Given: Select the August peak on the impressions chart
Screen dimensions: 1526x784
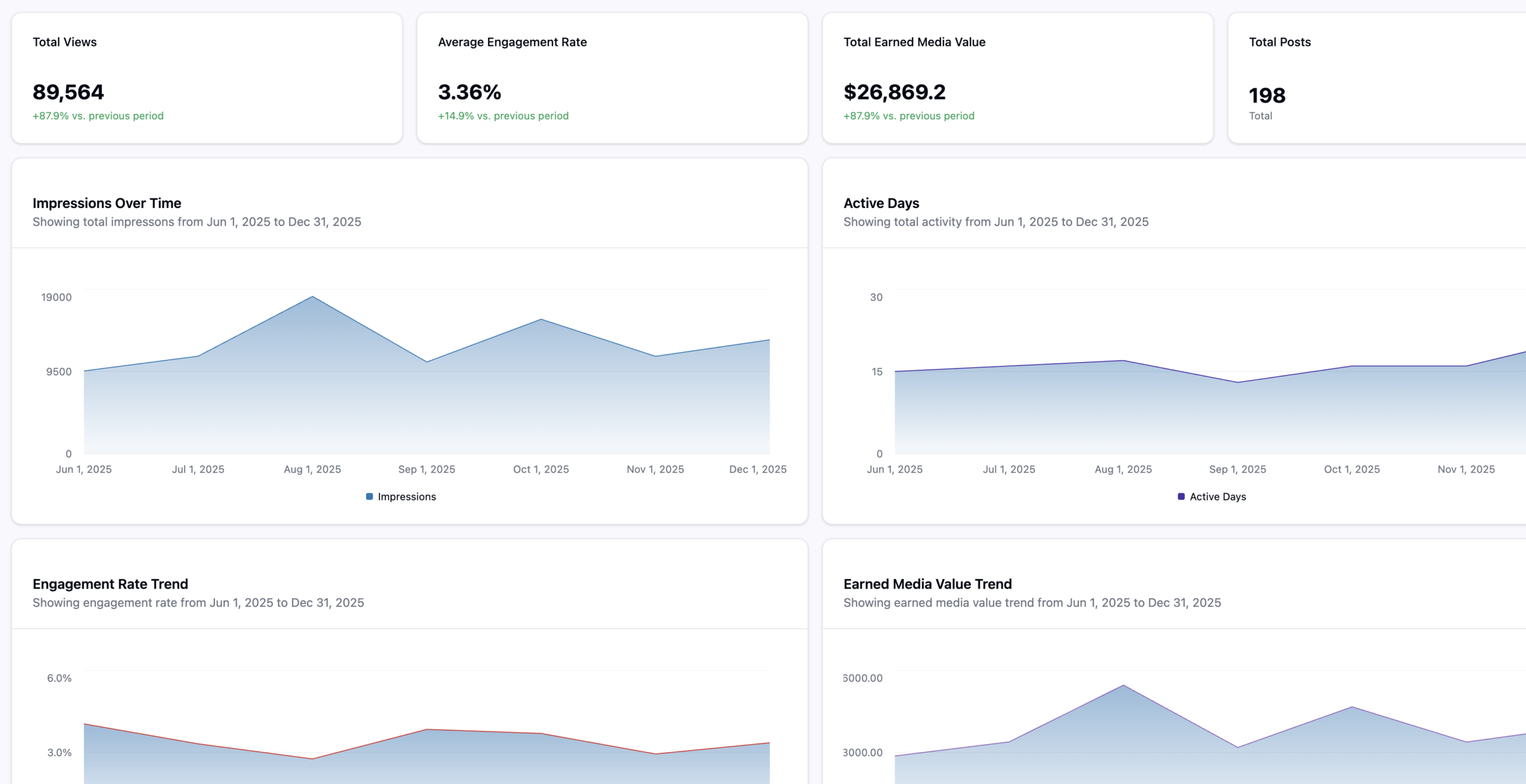Looking at the screenshot, I should (x=312, y=297).
